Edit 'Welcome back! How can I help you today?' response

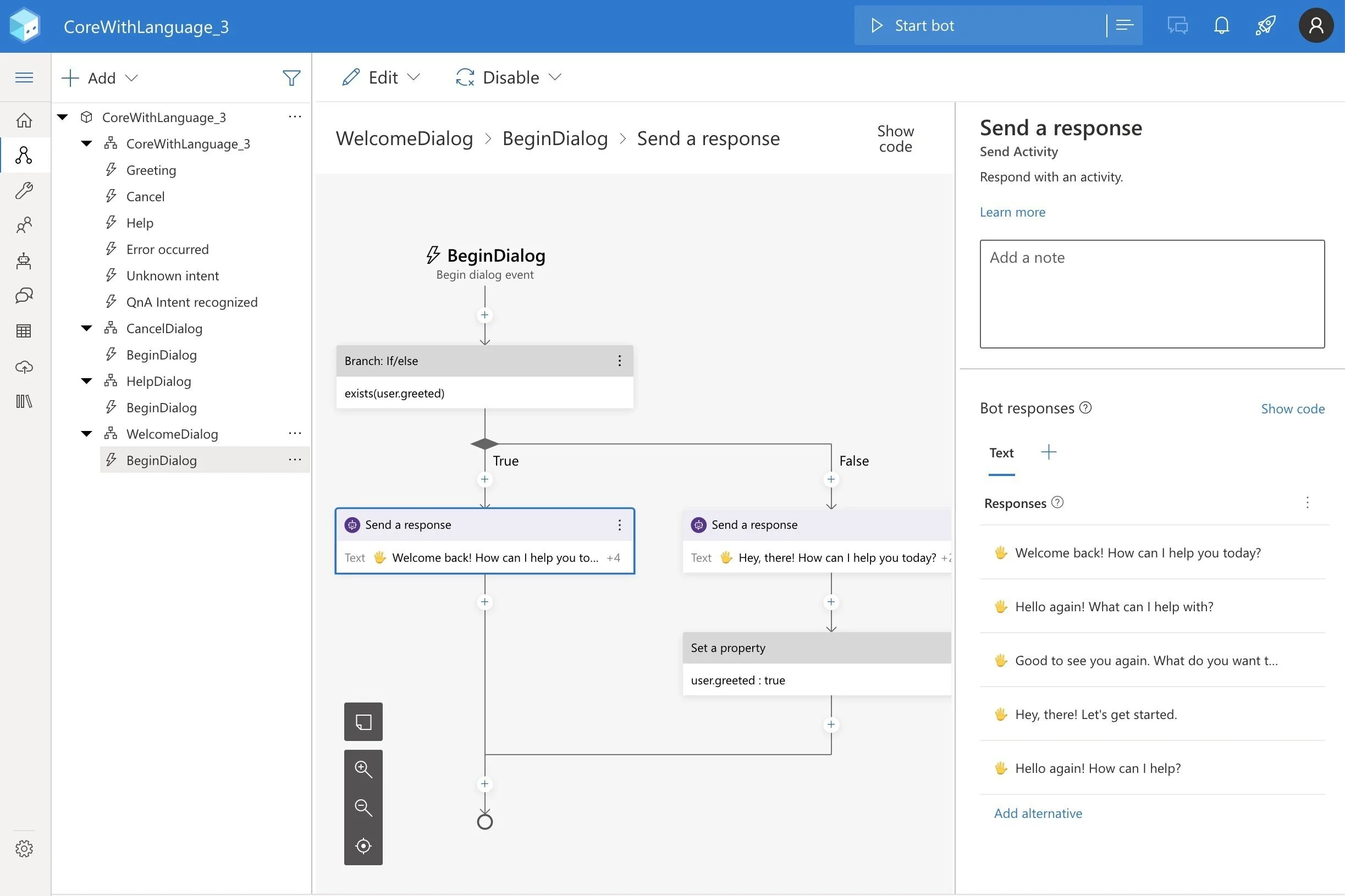1152,552
